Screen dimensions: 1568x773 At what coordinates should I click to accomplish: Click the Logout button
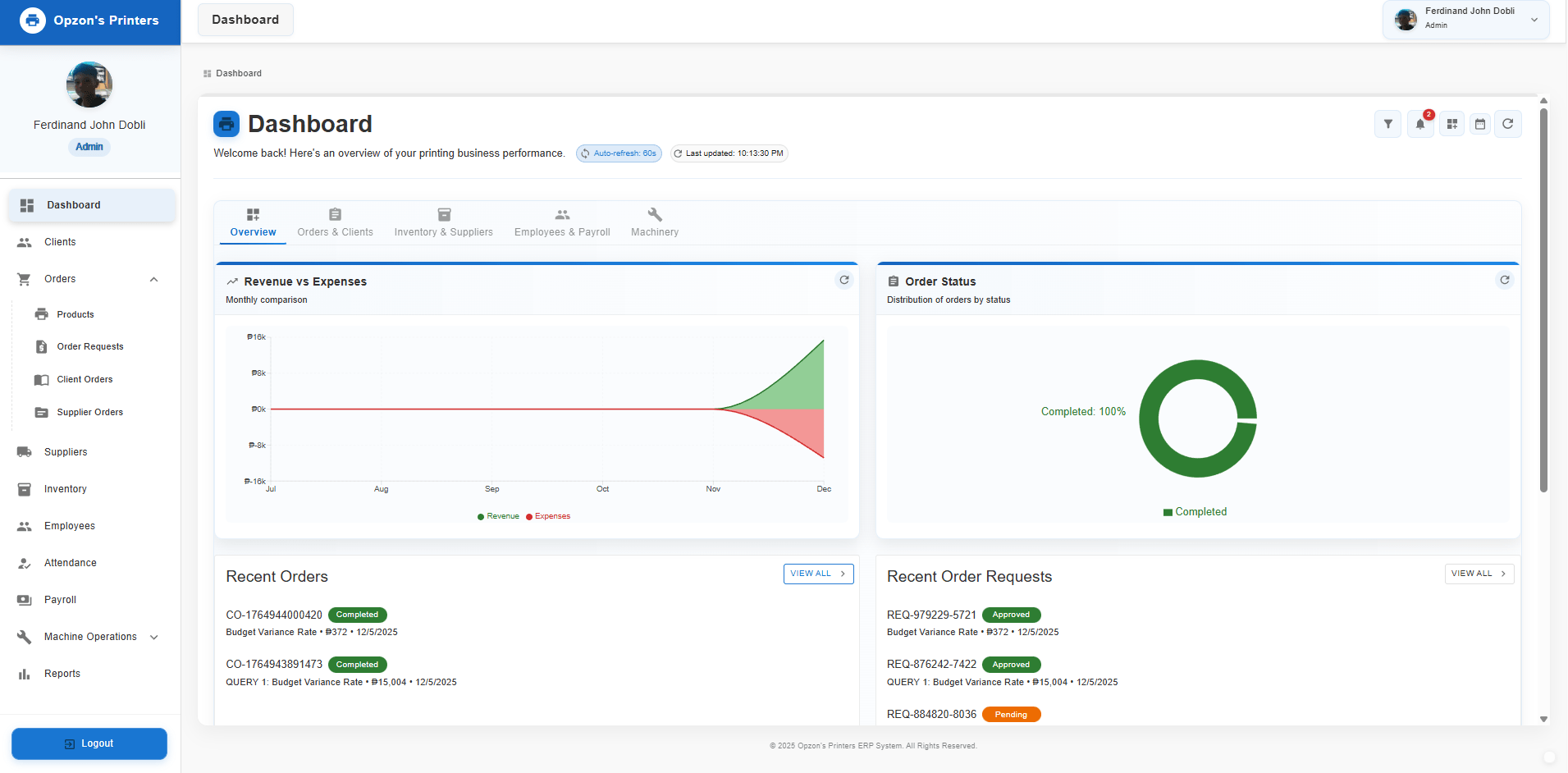(x=89, y=743)
